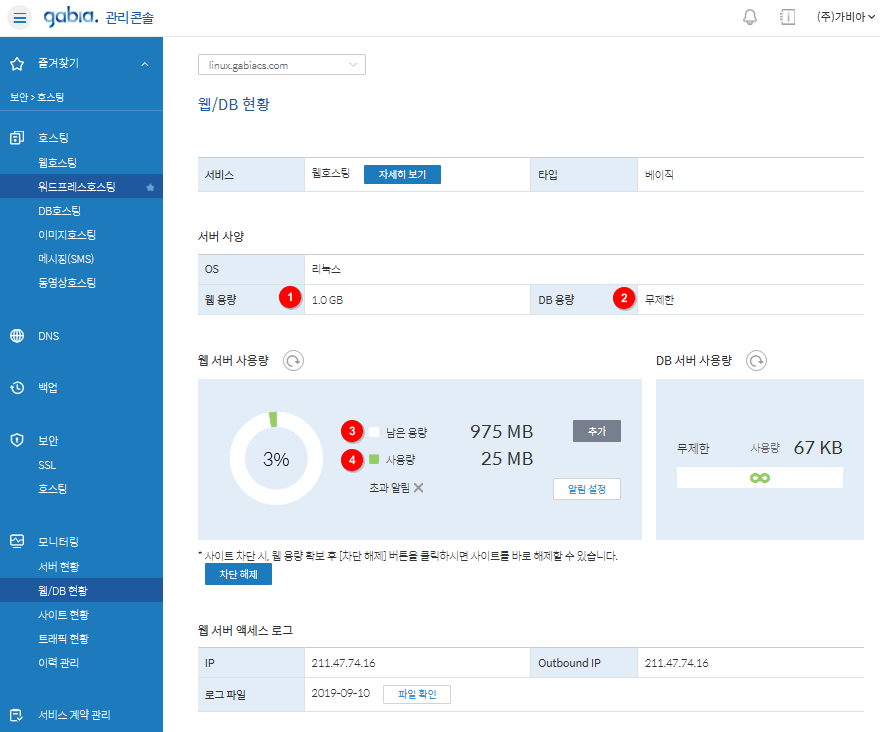Refresh DB server usage
This screenshot has width=880, height=732.
[757, 360]
